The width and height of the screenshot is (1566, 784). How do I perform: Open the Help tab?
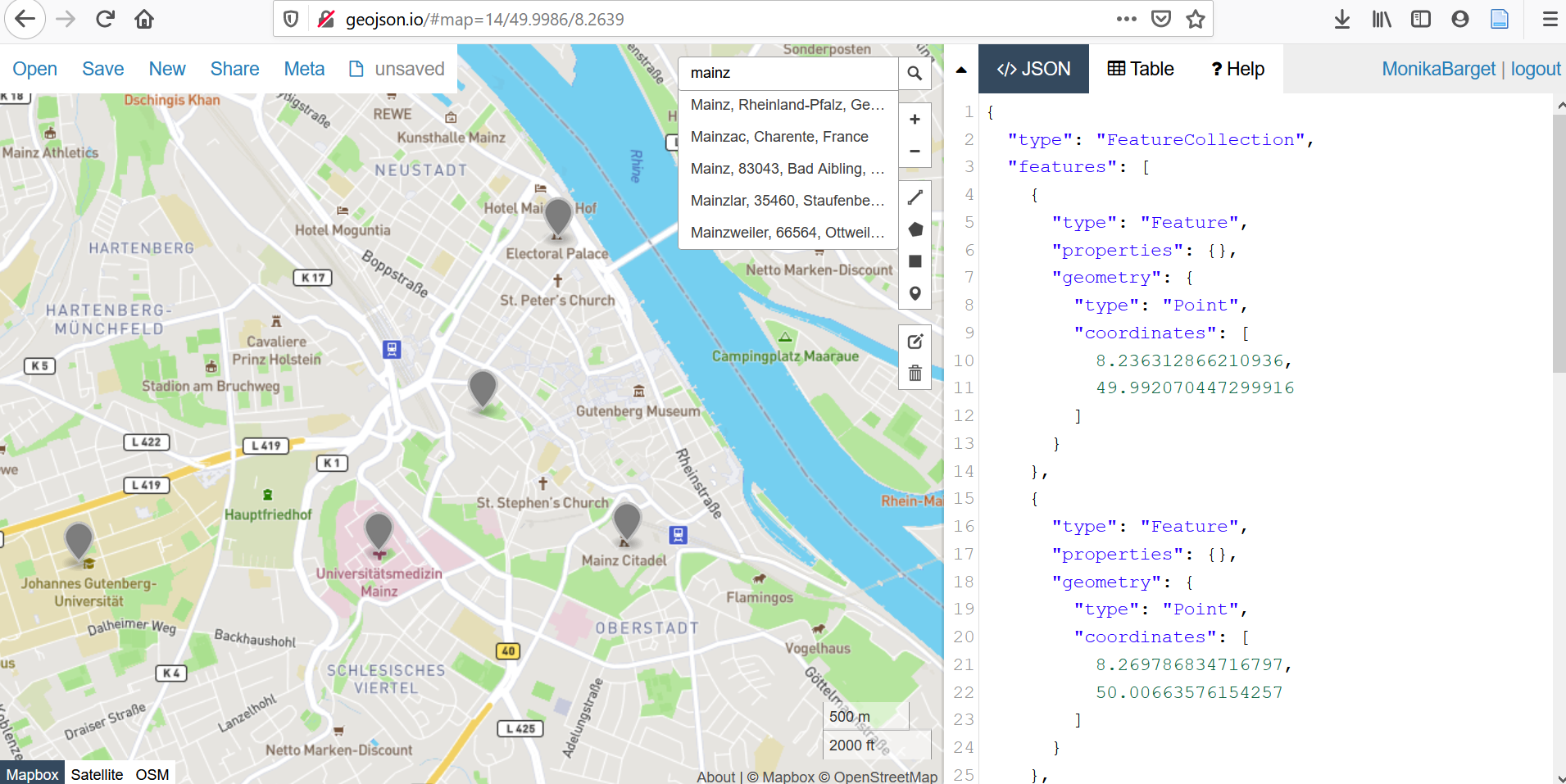point(1237,69)
